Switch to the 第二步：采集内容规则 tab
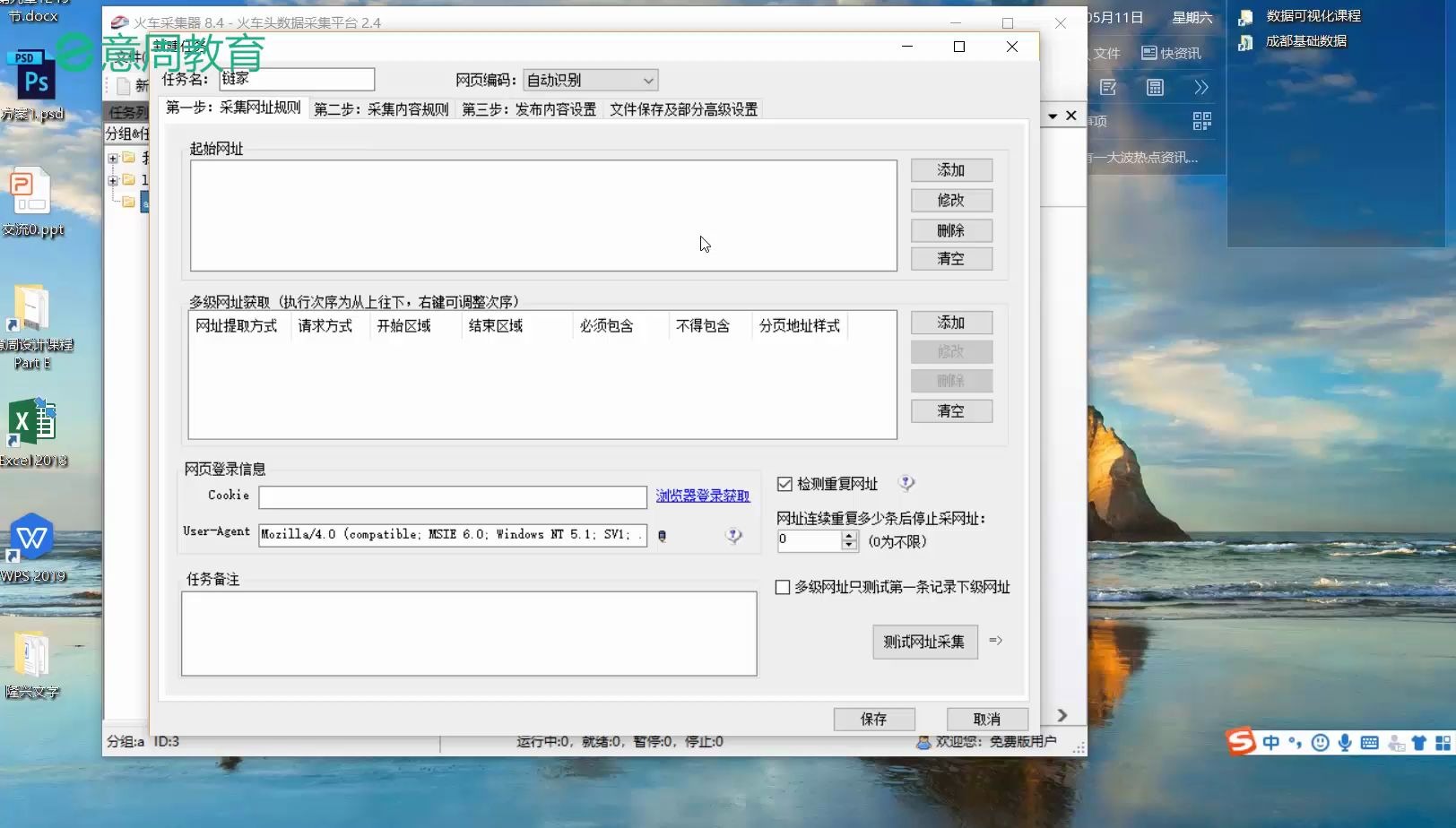Viewport: 1456px width, 828px height. (382, 108)
